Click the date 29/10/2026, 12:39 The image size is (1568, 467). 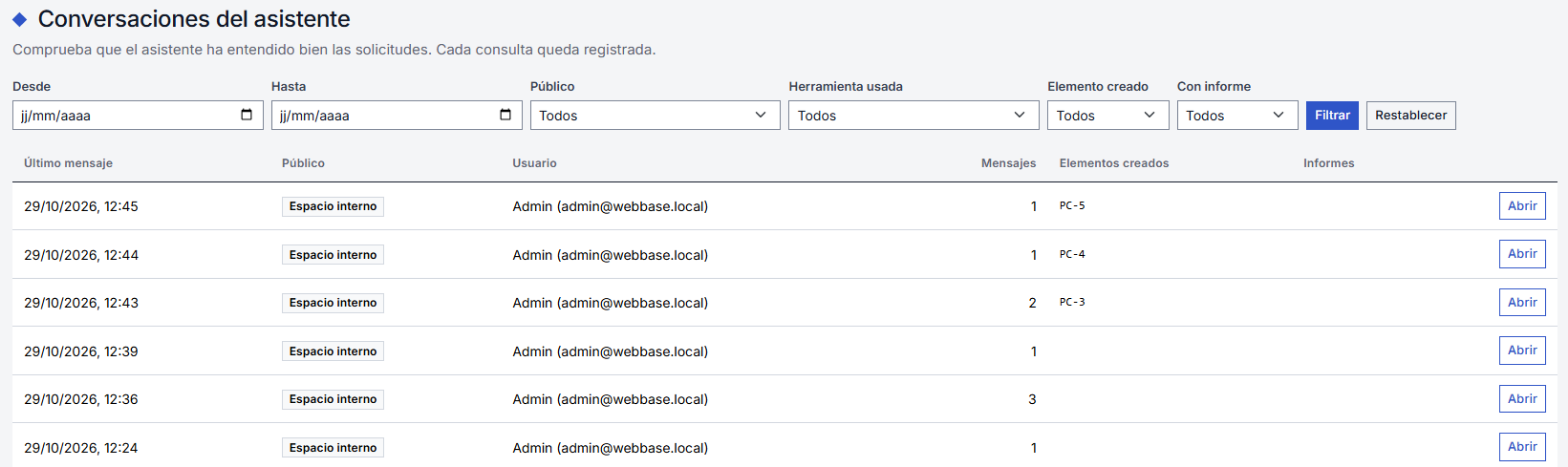(x=81, y=351)
